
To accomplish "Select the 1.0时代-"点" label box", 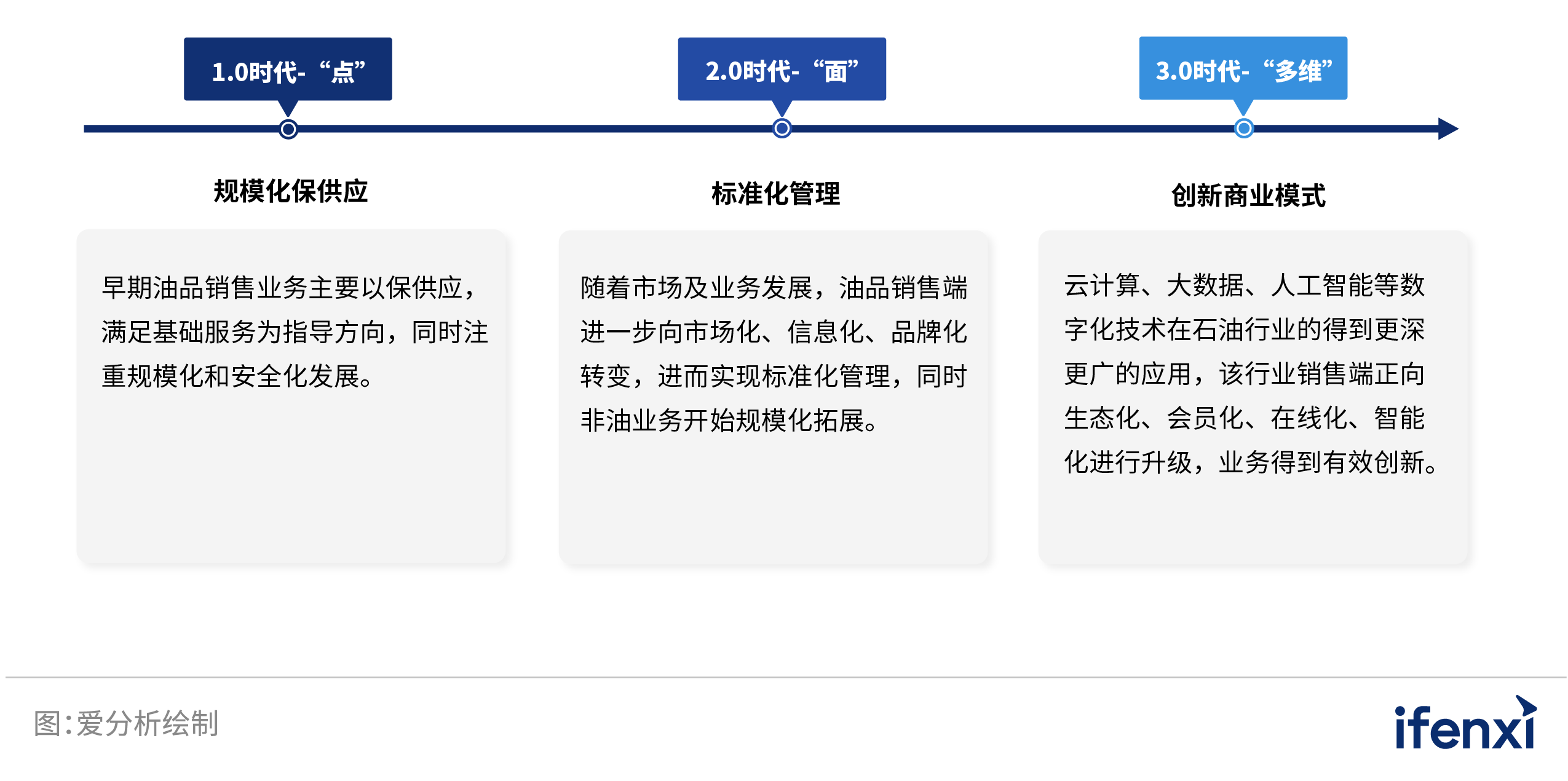I will tap(288, 69).
